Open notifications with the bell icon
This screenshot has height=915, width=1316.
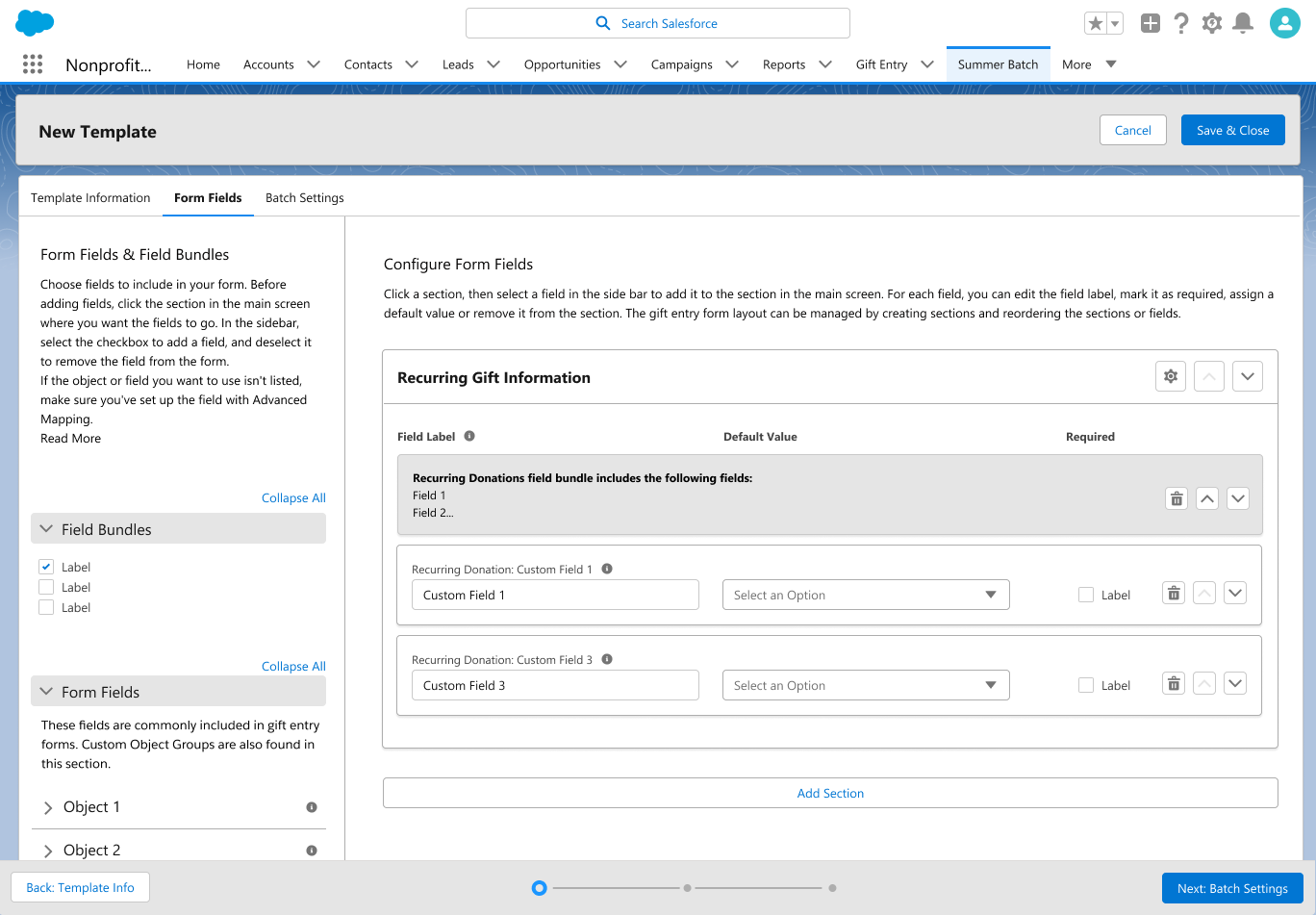tap(1243, 22)
